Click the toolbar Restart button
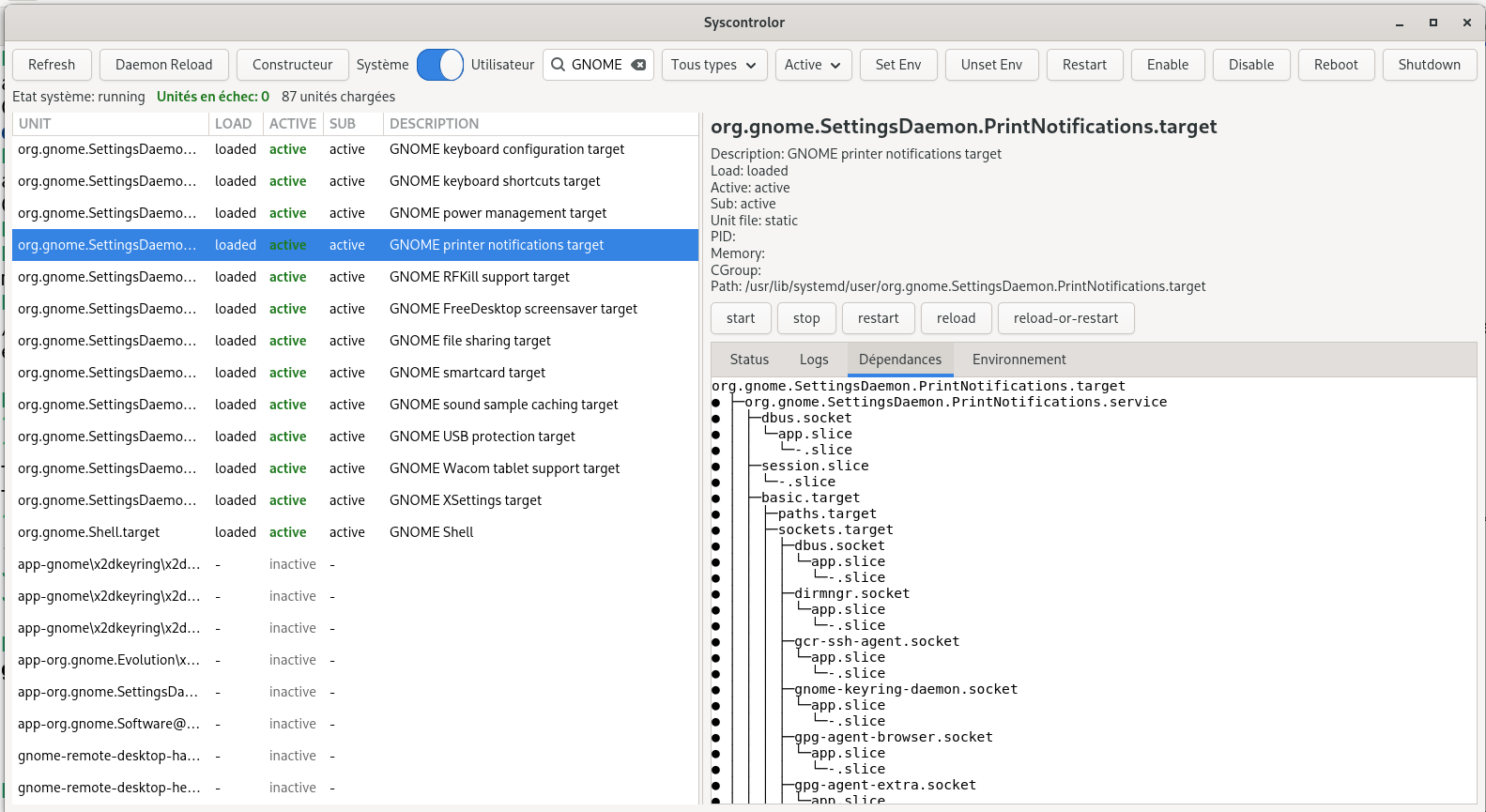 click(1085, 65)
